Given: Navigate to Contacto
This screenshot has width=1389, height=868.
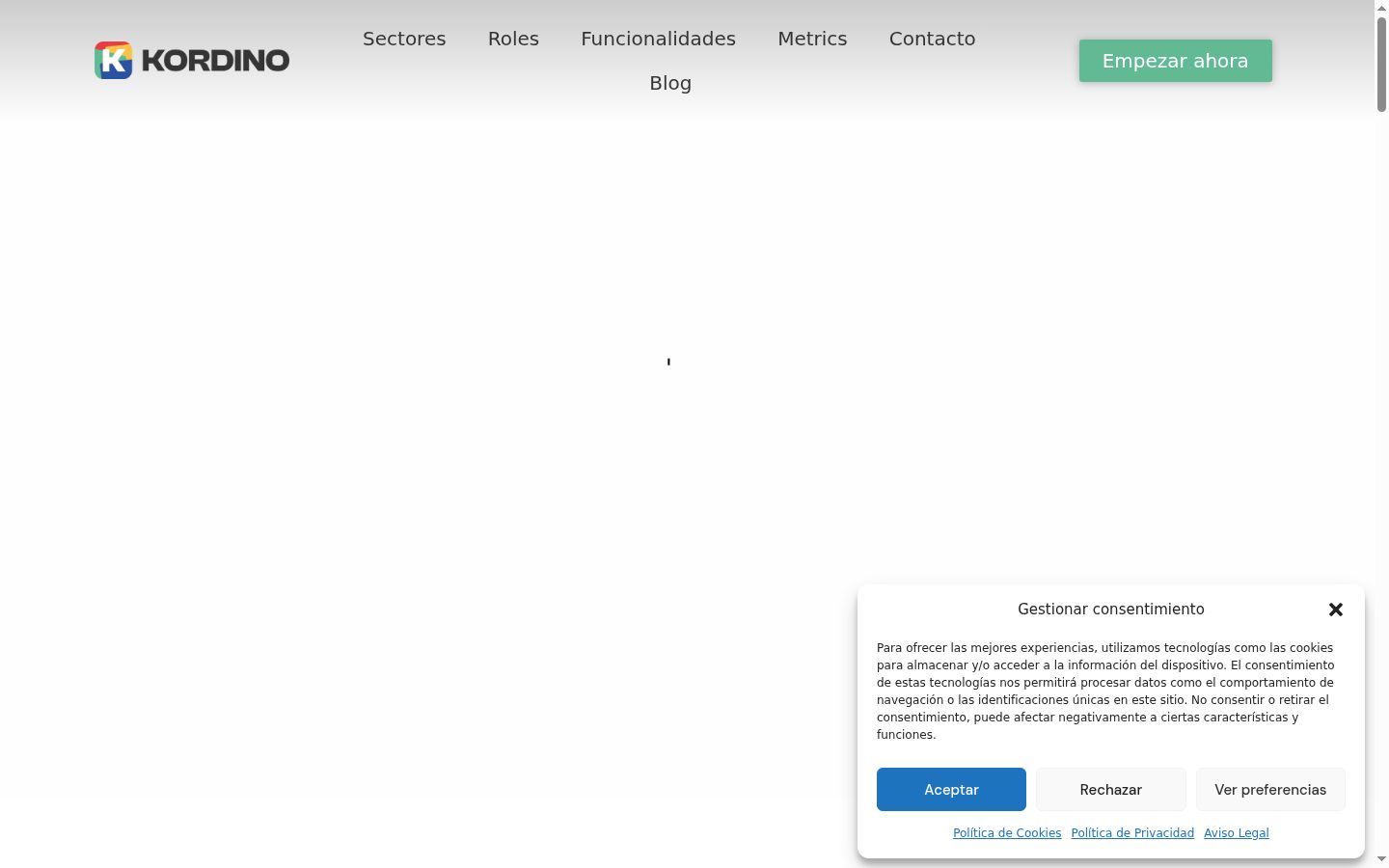Looking at the screenshot, I should click(932, 39).
